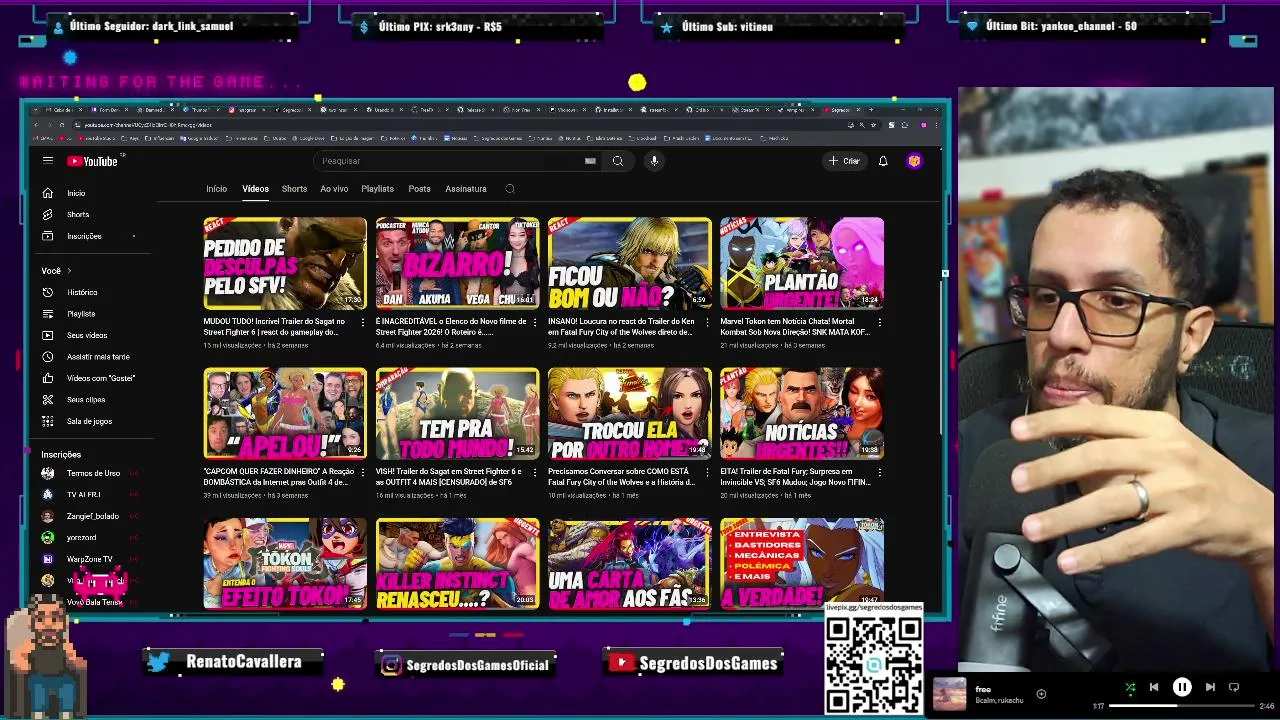Open FICOU BOM OU NÃO thumbnail
The width and height of the screenshot is (1280, 720).
coord(629,263)
